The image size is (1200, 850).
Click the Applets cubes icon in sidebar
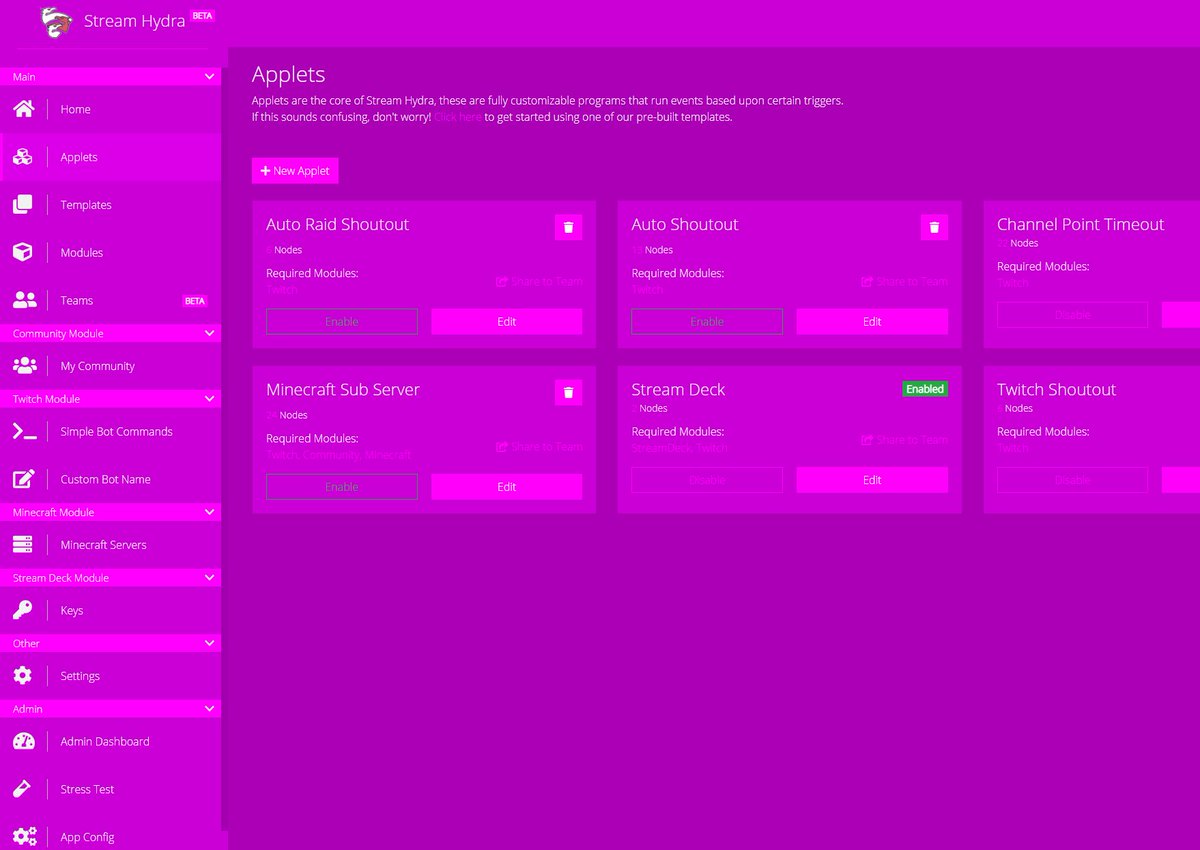tap(23, 157)
